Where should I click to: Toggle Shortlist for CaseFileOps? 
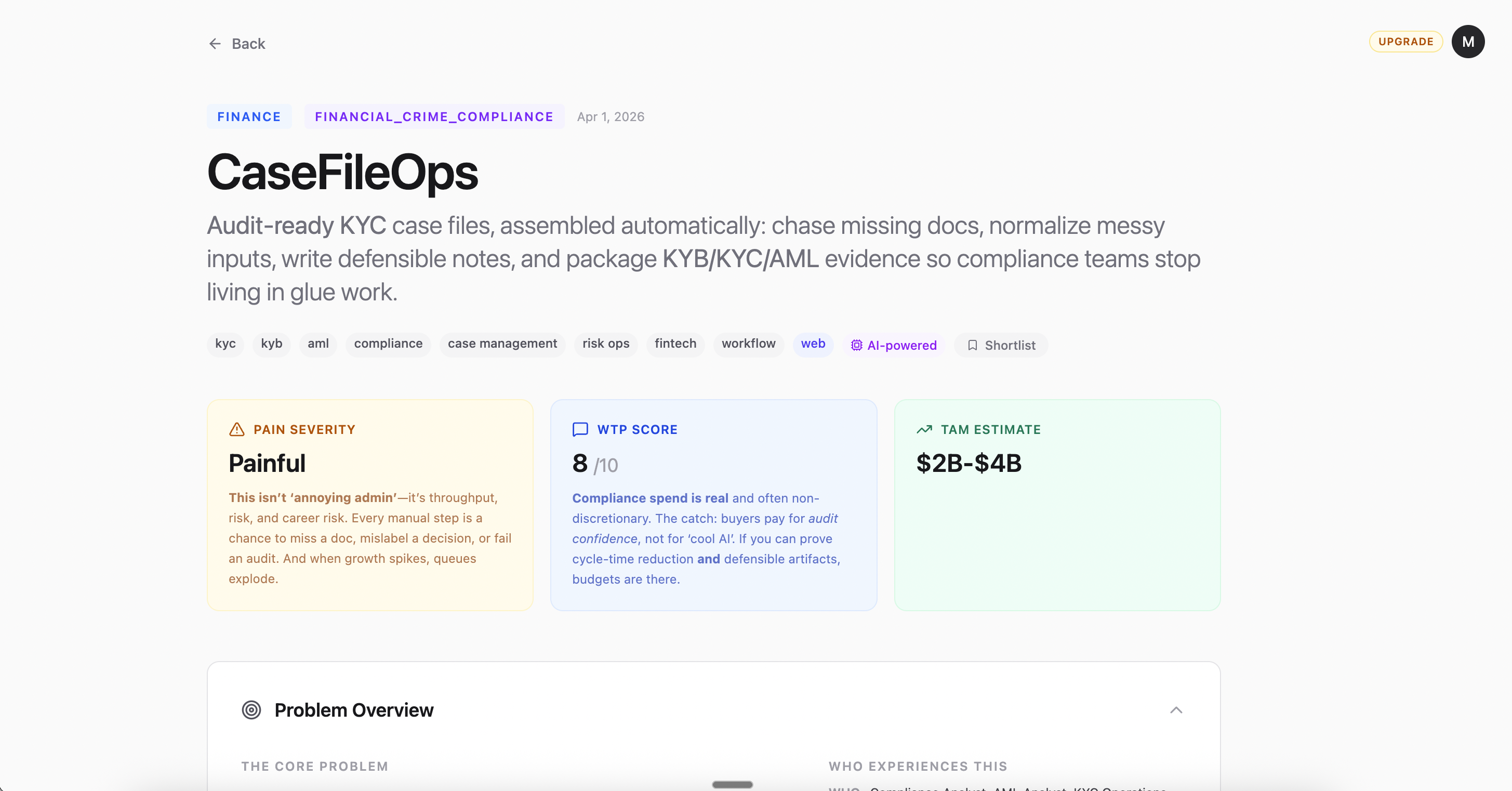tap(1001, 345)
